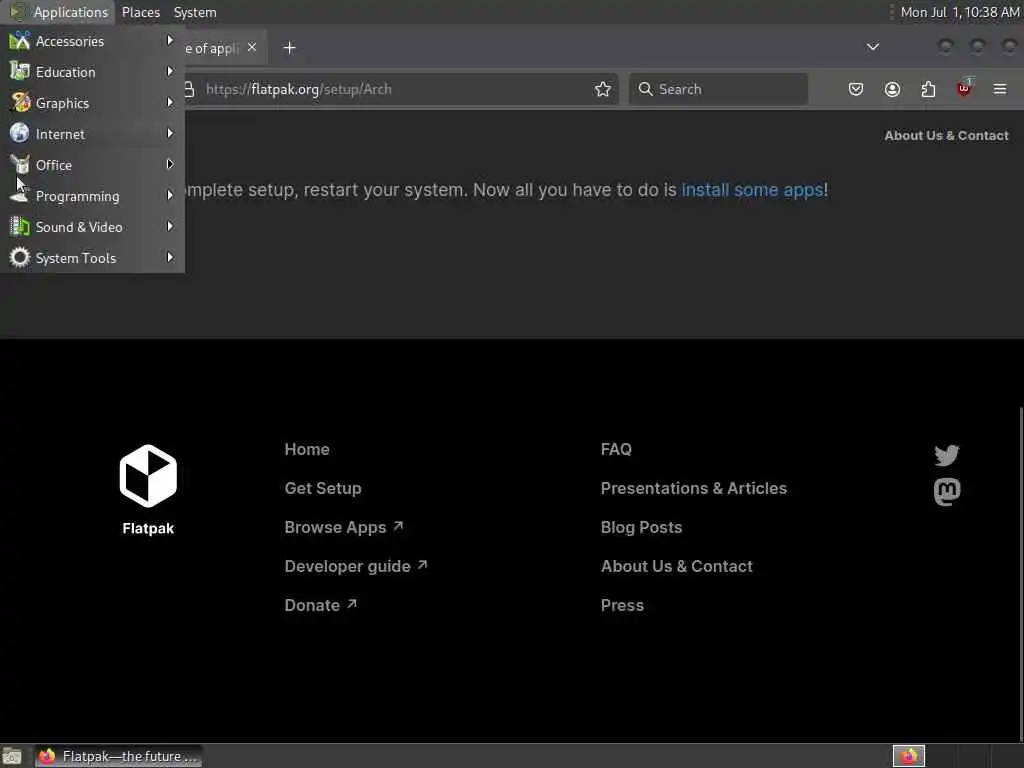1024x768 pixels.
Task: Expand the arrow next to System Tools
Action: [170, 257]
